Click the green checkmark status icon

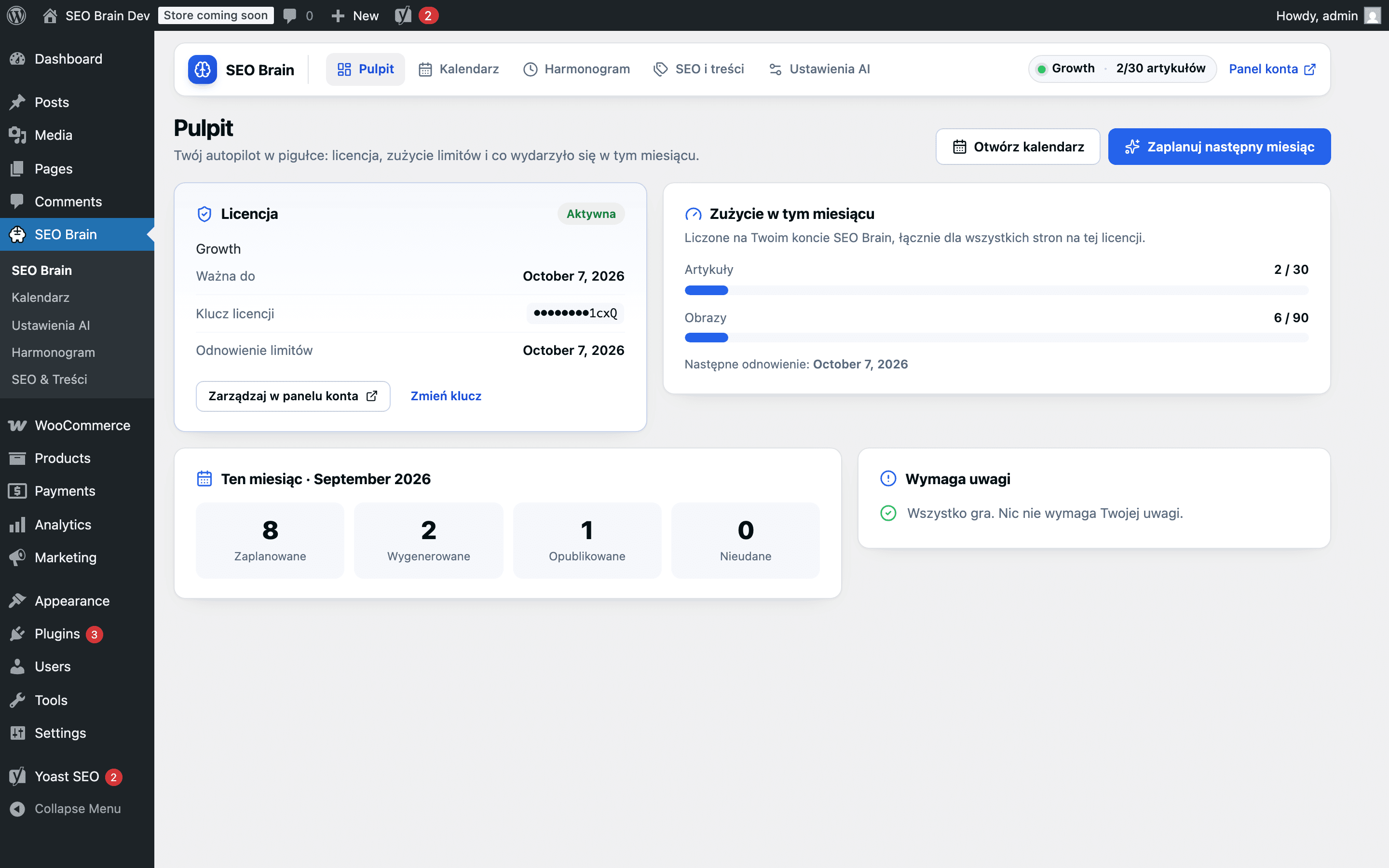(x=888, y=513)
